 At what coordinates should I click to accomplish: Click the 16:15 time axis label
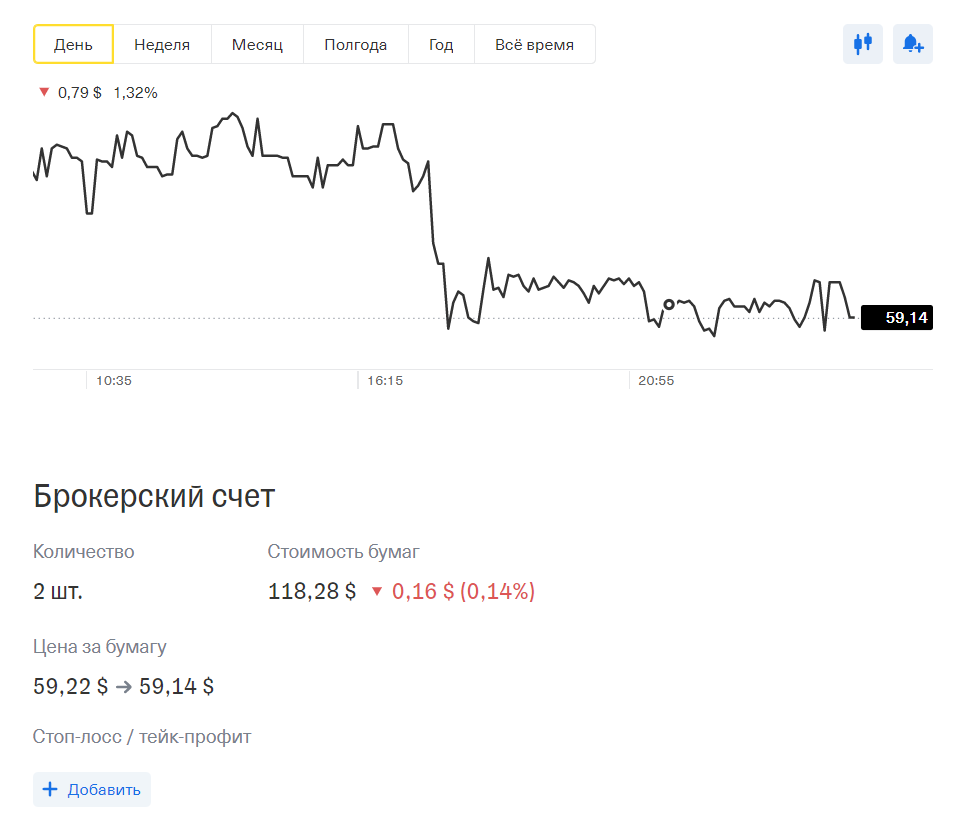pos(385,381)
